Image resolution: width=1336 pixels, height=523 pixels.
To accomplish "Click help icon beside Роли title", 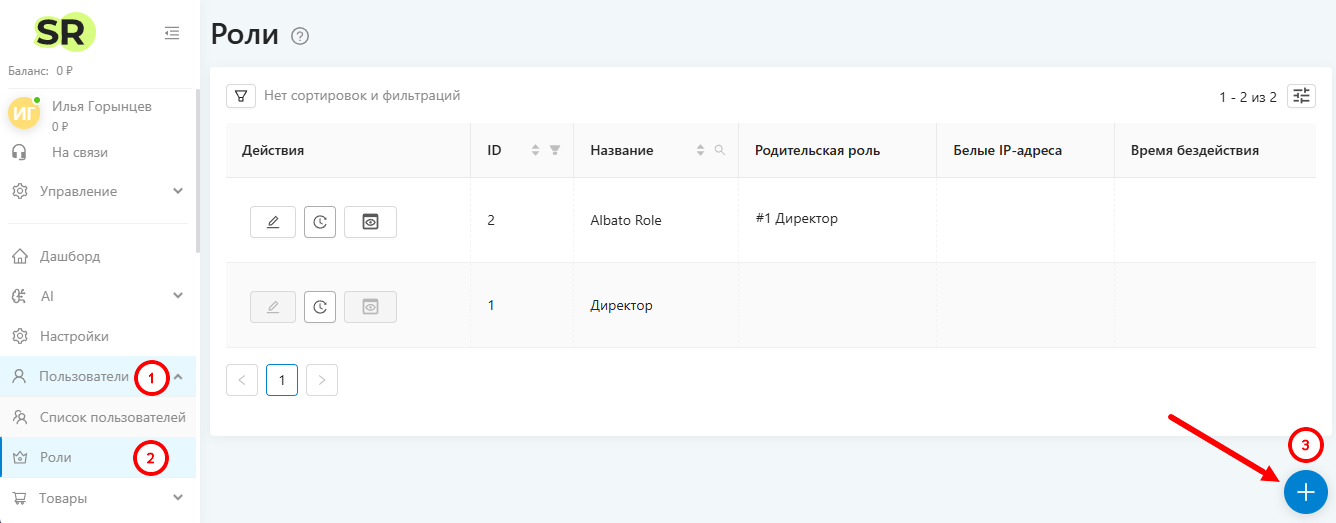I will (300, 36).
